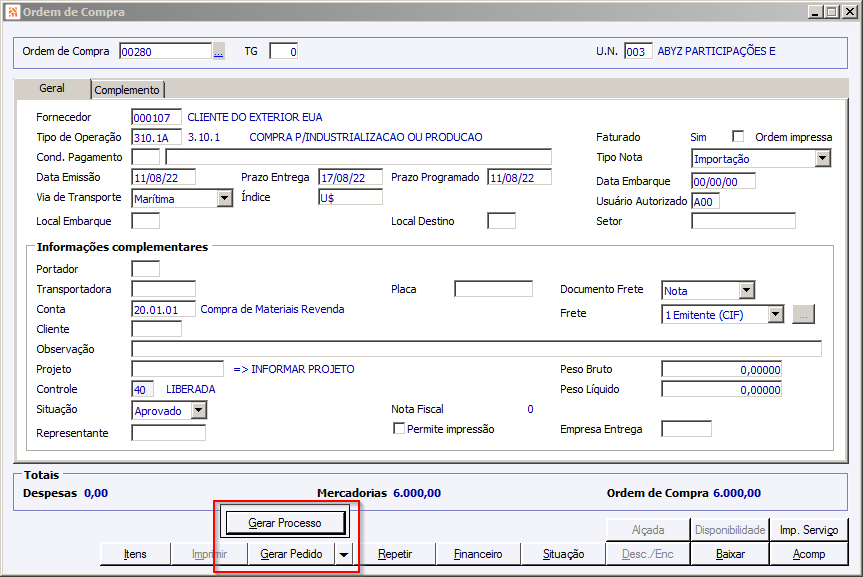Expand the Tipo Nota dropdown

pyautogui.click(x=822, y=158)
